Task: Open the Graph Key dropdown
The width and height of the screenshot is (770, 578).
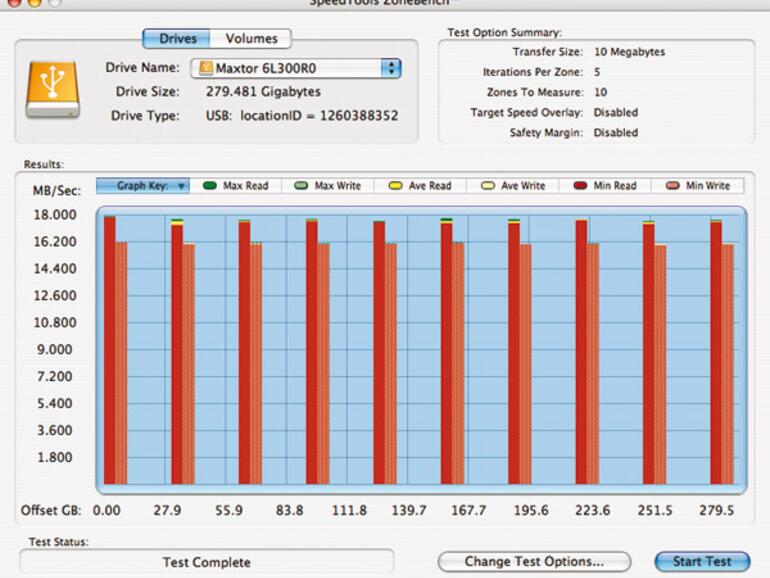Action: click(x=143, y=186)
